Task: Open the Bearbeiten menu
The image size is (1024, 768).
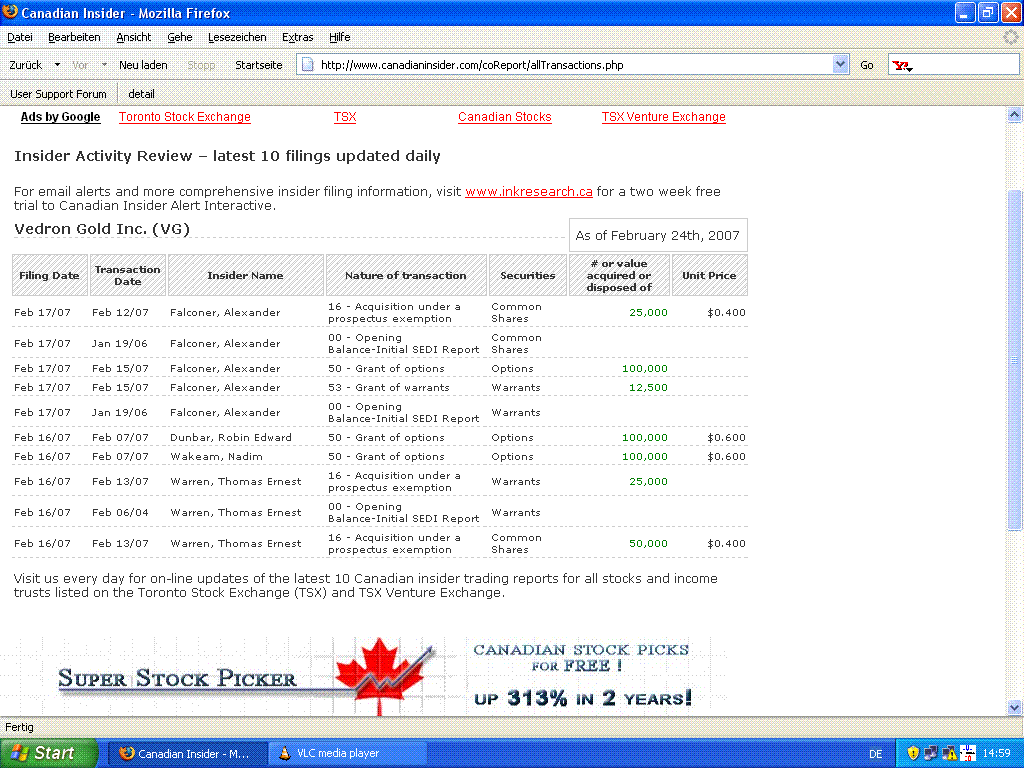Action: pyautogui.click(x=74, y=37)
